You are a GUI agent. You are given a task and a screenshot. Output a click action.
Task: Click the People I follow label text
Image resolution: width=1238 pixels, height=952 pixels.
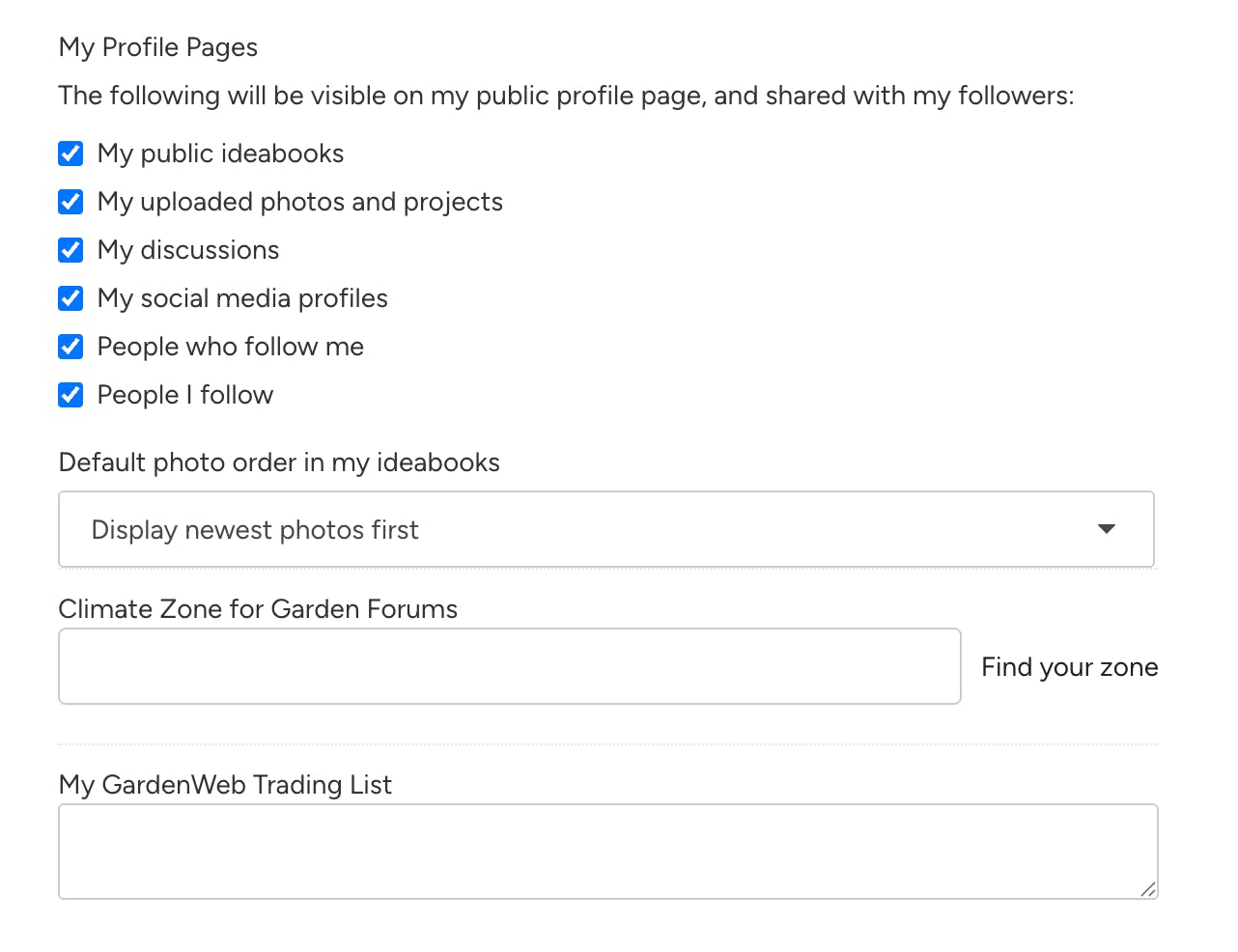click(185, 395)
